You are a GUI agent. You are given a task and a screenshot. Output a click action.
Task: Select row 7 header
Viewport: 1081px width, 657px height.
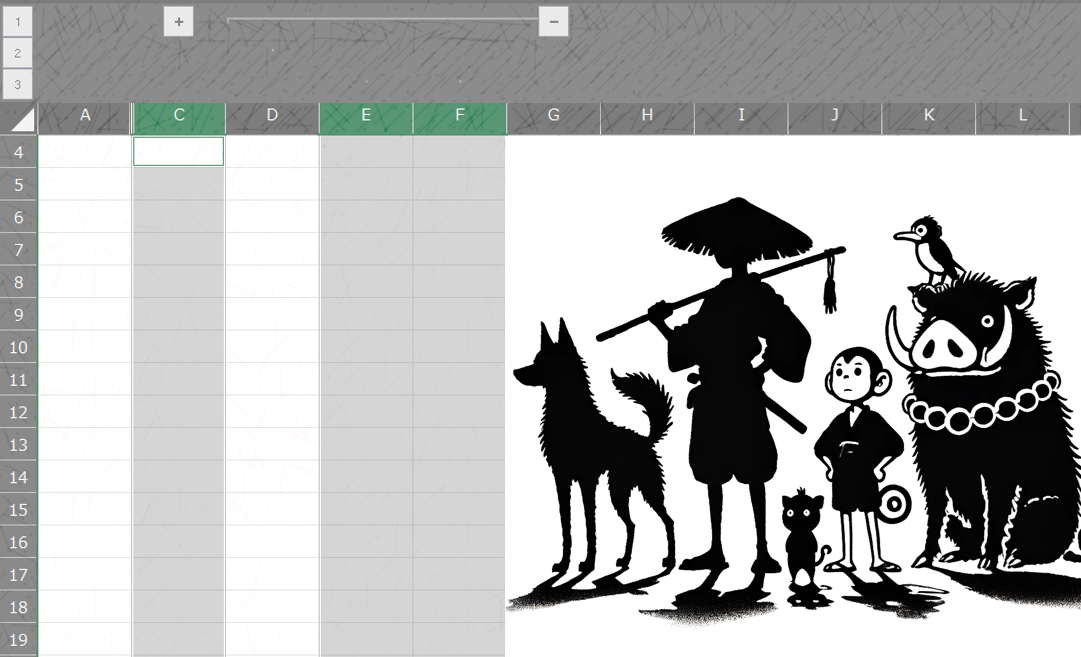tap(19, 250)
